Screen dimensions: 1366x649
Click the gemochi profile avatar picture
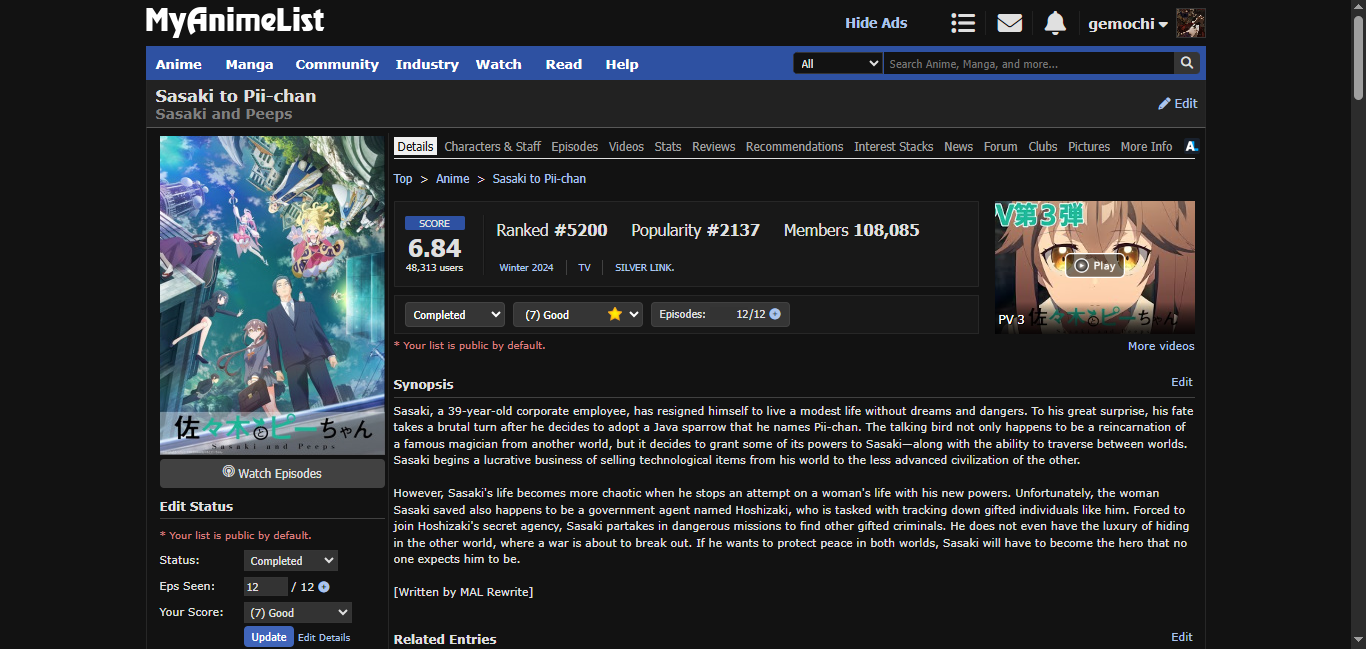point(1190,23)
